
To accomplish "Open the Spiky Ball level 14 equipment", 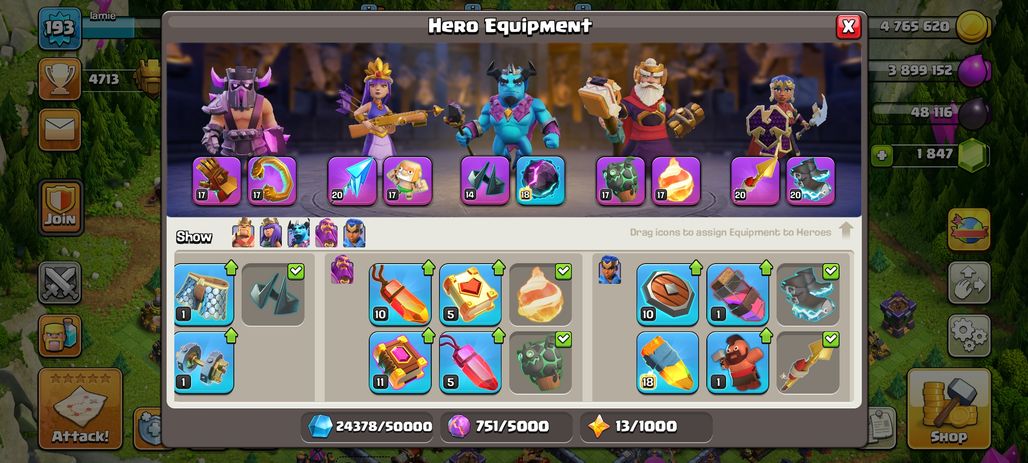I will (x=485, y=181).
